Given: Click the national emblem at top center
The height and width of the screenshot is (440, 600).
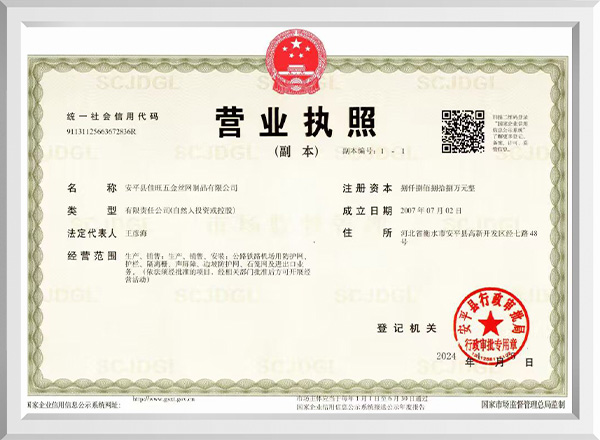Looking at the screenshot, I should pyautogui.click(x=296, y=62).
